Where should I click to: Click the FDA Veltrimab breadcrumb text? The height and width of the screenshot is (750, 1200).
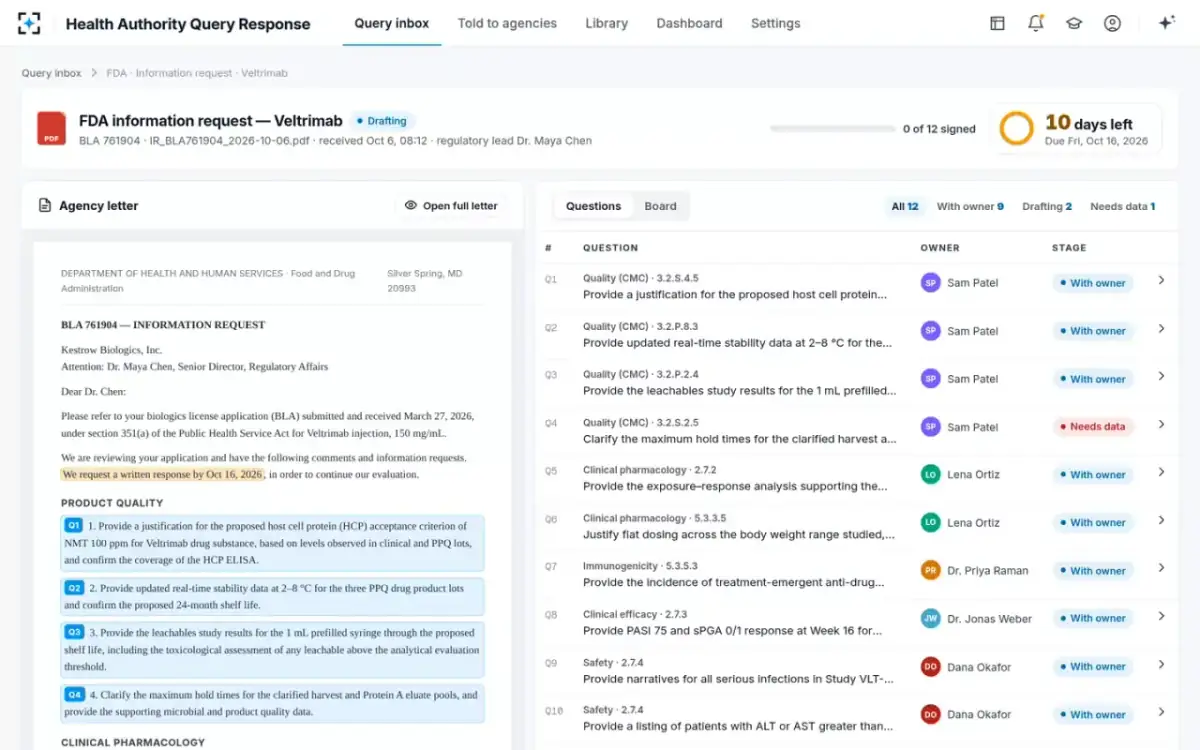(197, 73)
